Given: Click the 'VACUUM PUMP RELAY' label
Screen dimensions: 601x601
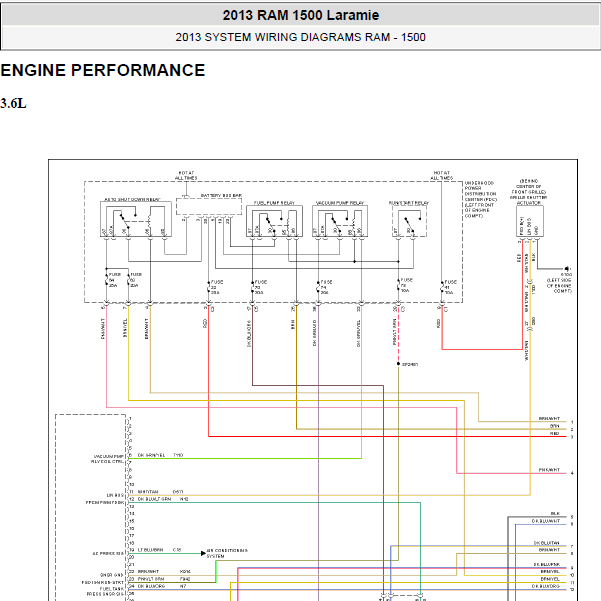Looking at the screenshot, I should pos(340,203).
